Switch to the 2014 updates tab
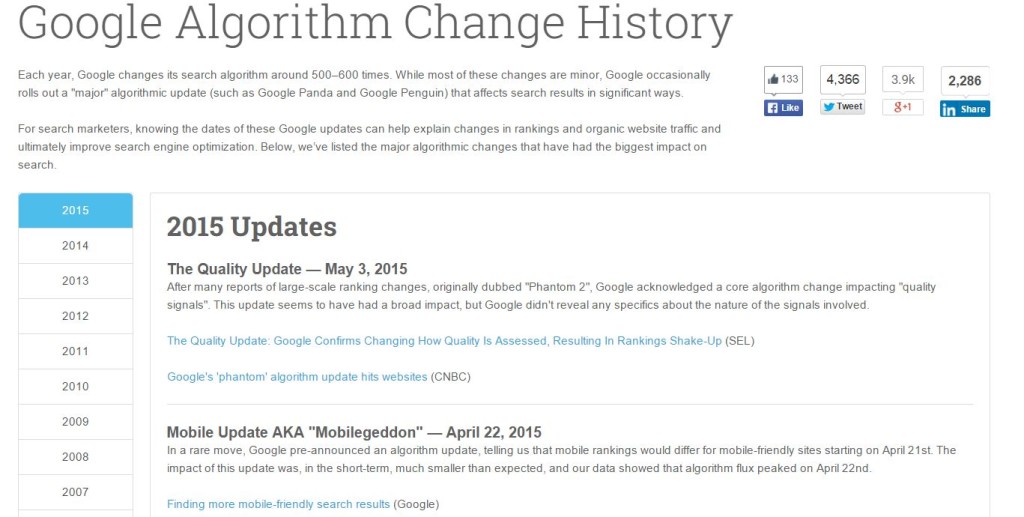Image resolution: width=1024 pixels, height=517 pixels. [x=75, y=245]
